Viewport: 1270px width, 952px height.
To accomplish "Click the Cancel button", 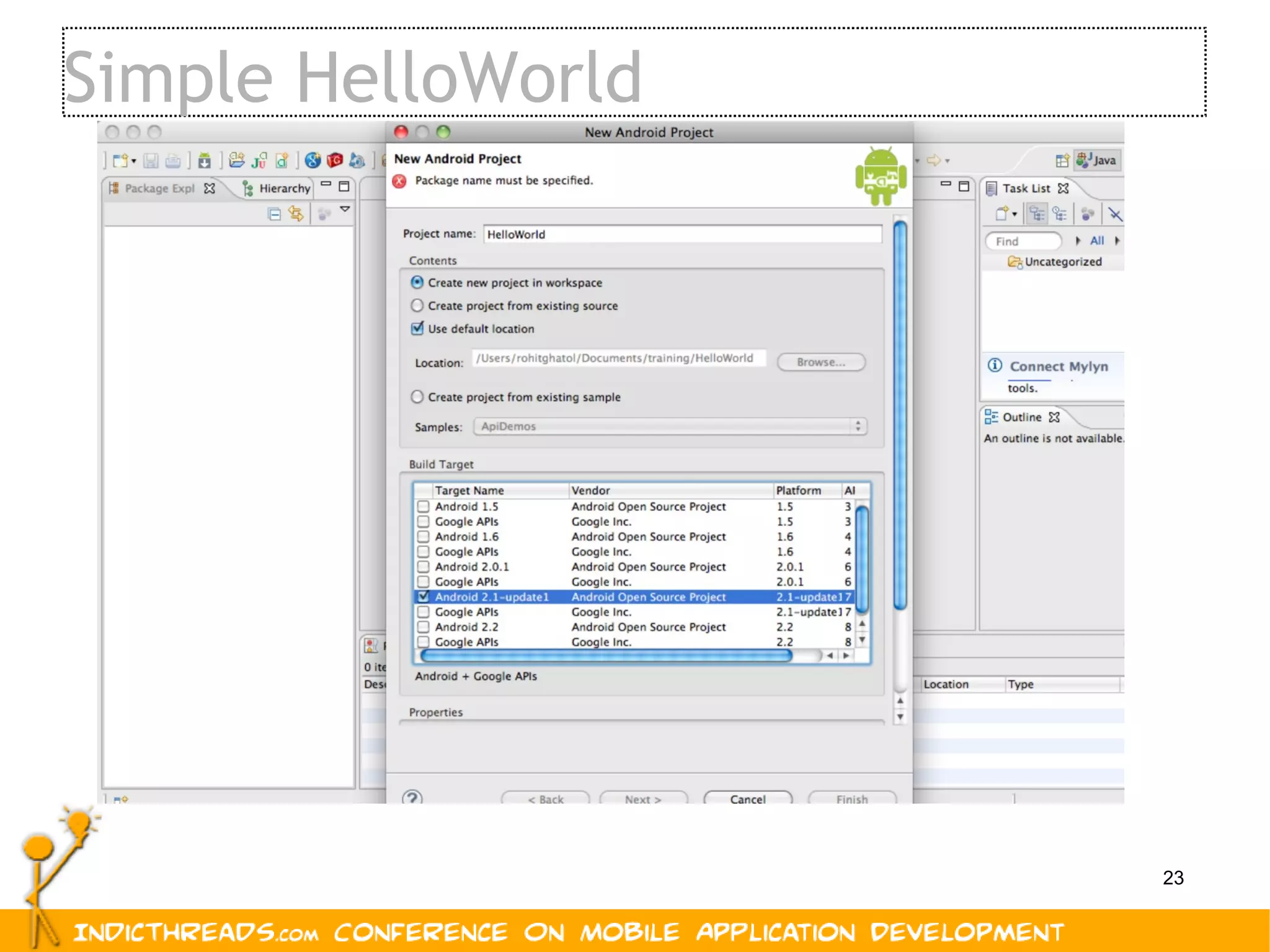I will (x=748, y=799).
